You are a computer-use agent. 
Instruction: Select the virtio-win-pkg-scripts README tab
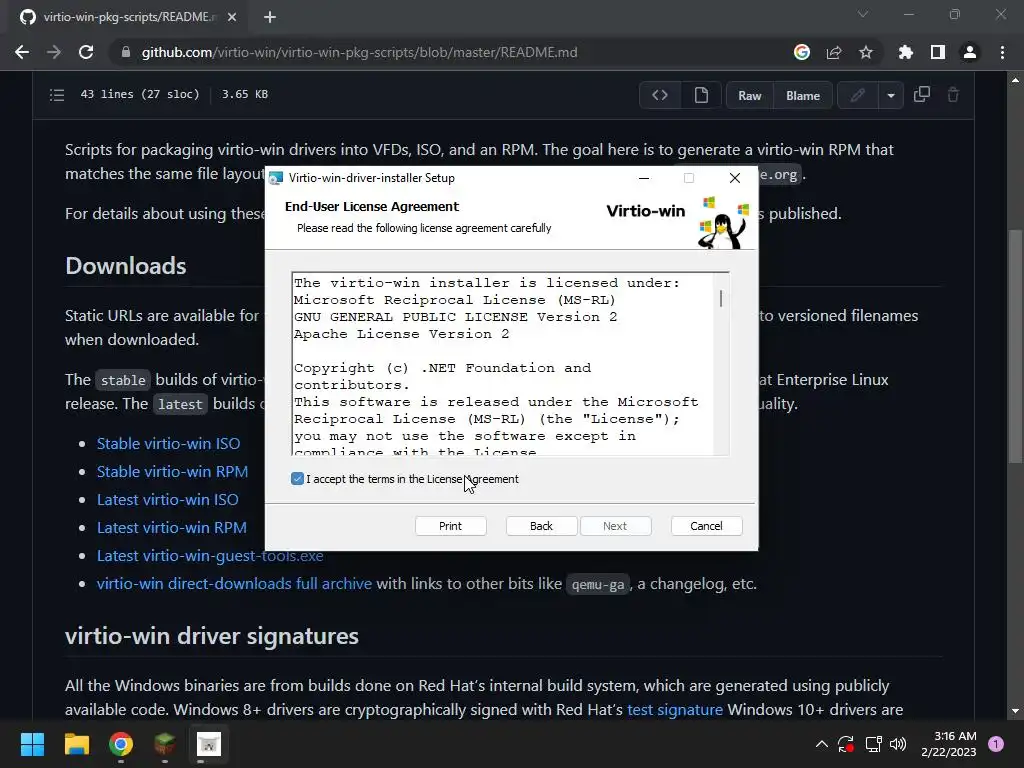pyautogui.click(x=129, y=17)
